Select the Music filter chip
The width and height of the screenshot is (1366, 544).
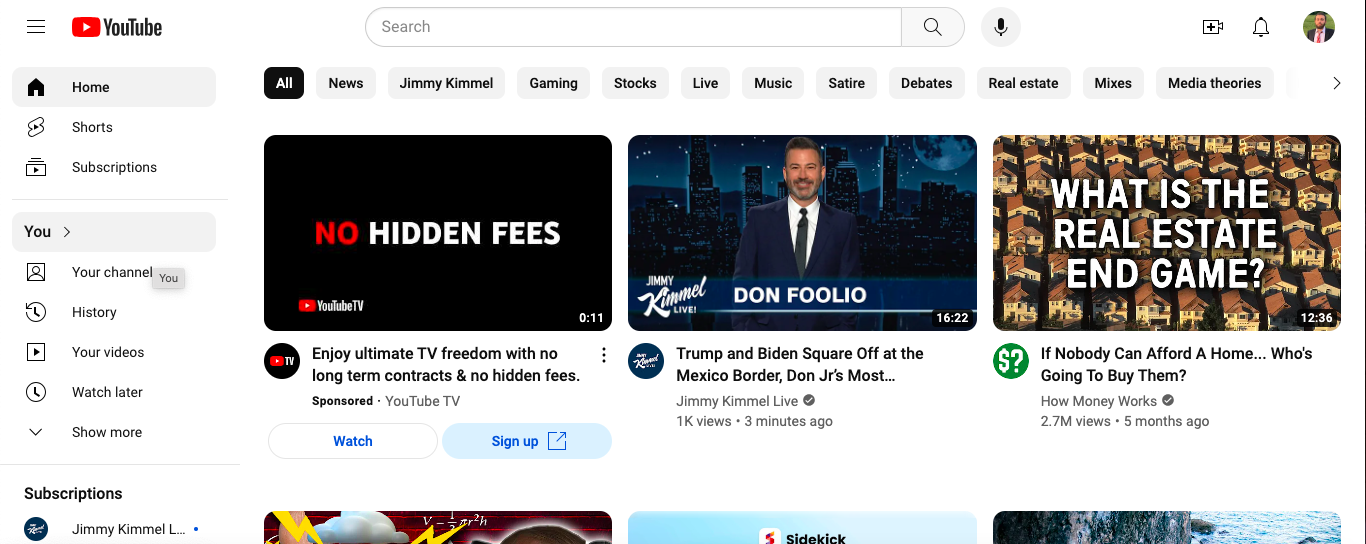click(773, 83)
